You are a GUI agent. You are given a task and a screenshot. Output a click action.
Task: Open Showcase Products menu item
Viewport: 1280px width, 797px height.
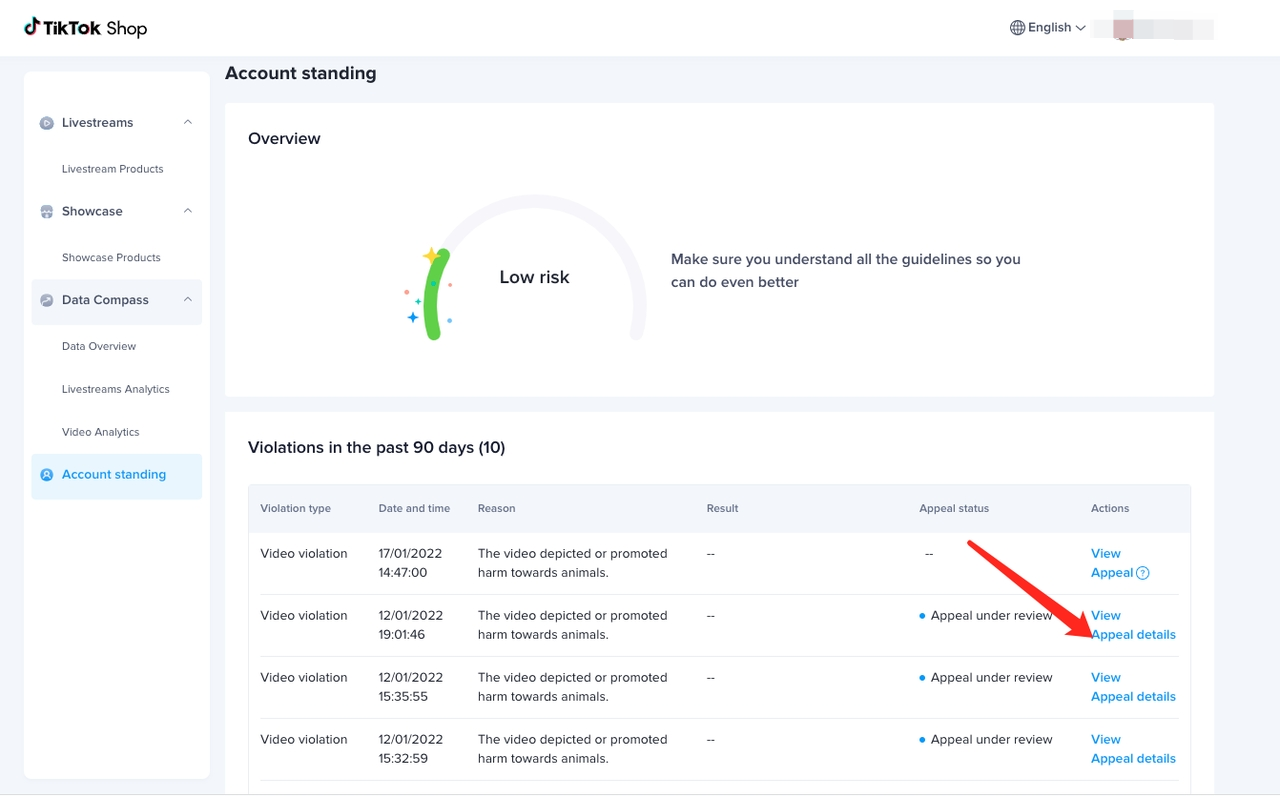click(111, 257)
